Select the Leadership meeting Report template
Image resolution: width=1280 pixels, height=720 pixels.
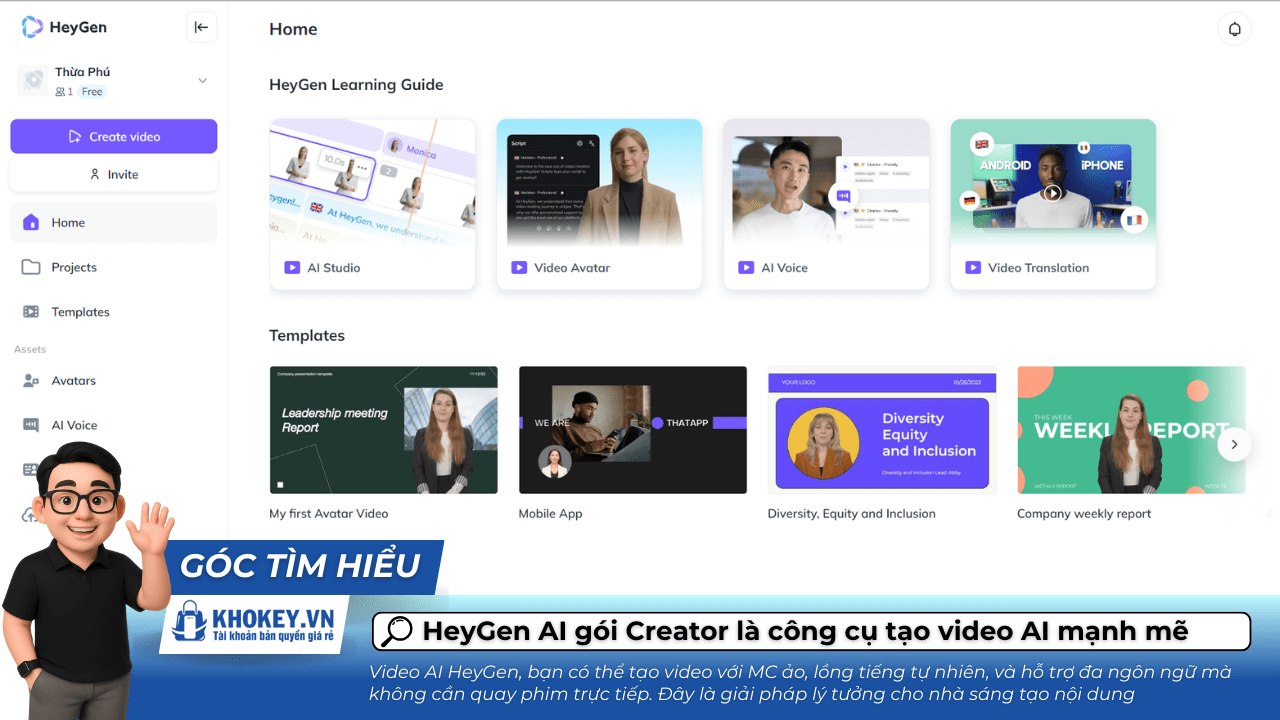[x=383, y=430]
